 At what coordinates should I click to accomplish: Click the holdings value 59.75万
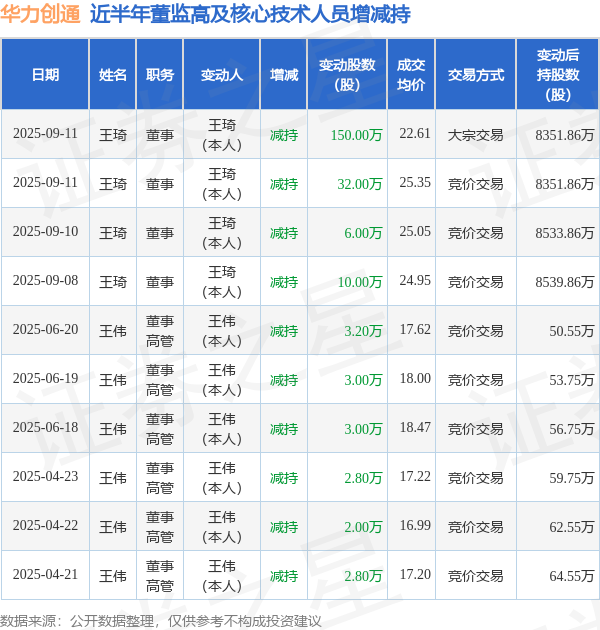pyautogui.click(x=571, y=478)
